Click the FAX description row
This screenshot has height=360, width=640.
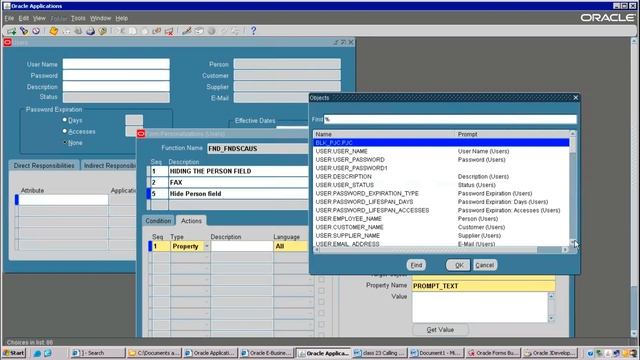coord(238,182)
